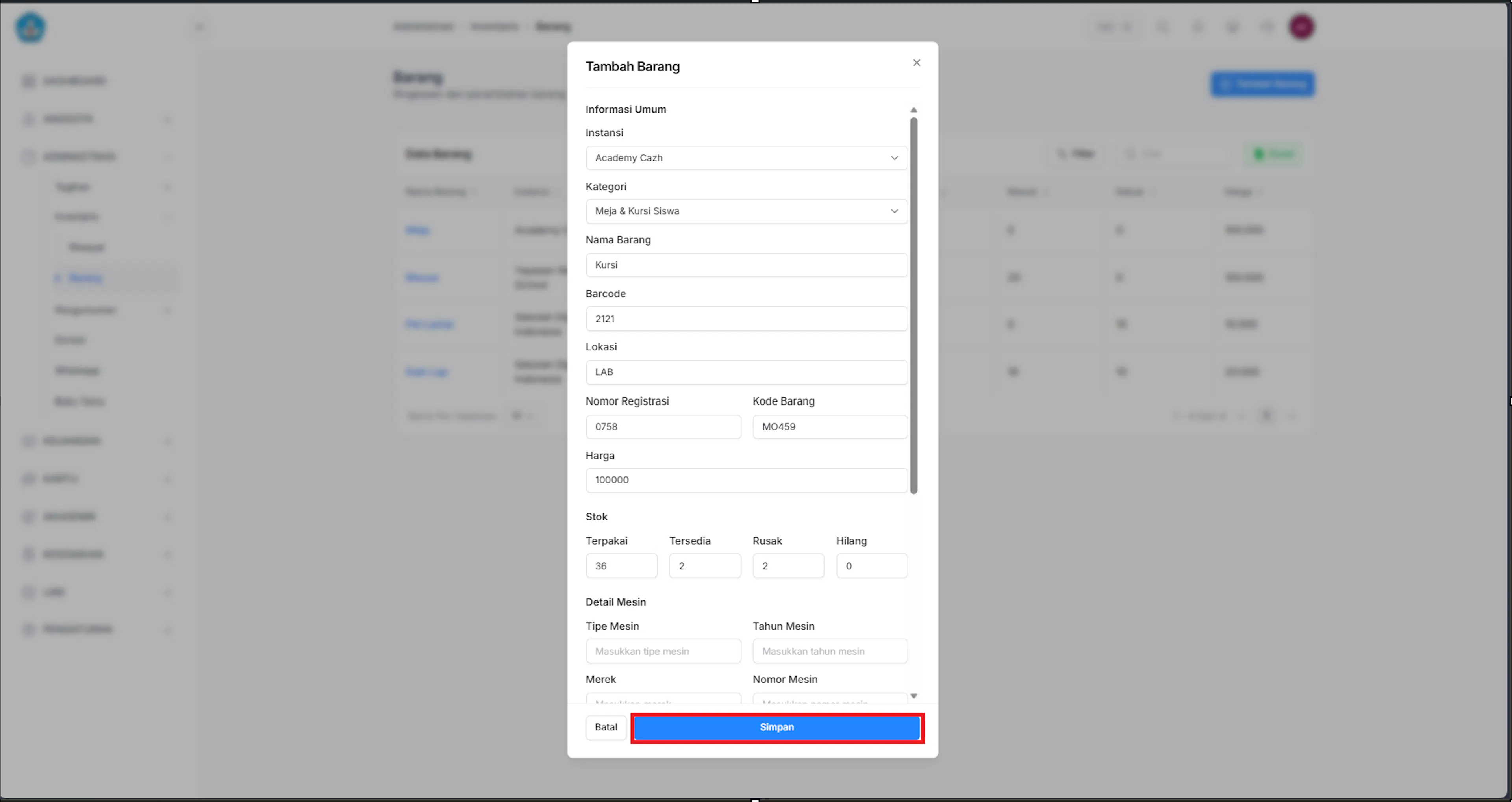Focus the Tipe Mesin input
The width and height of the screenshot is (1512, 802).
tap(663, 651)
